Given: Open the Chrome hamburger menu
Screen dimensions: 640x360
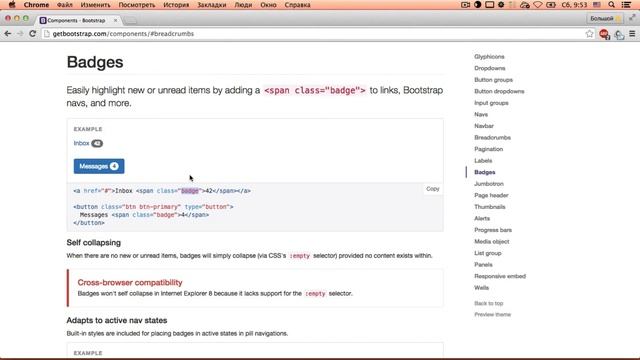Looking at the screenshot, I should 632,34.
